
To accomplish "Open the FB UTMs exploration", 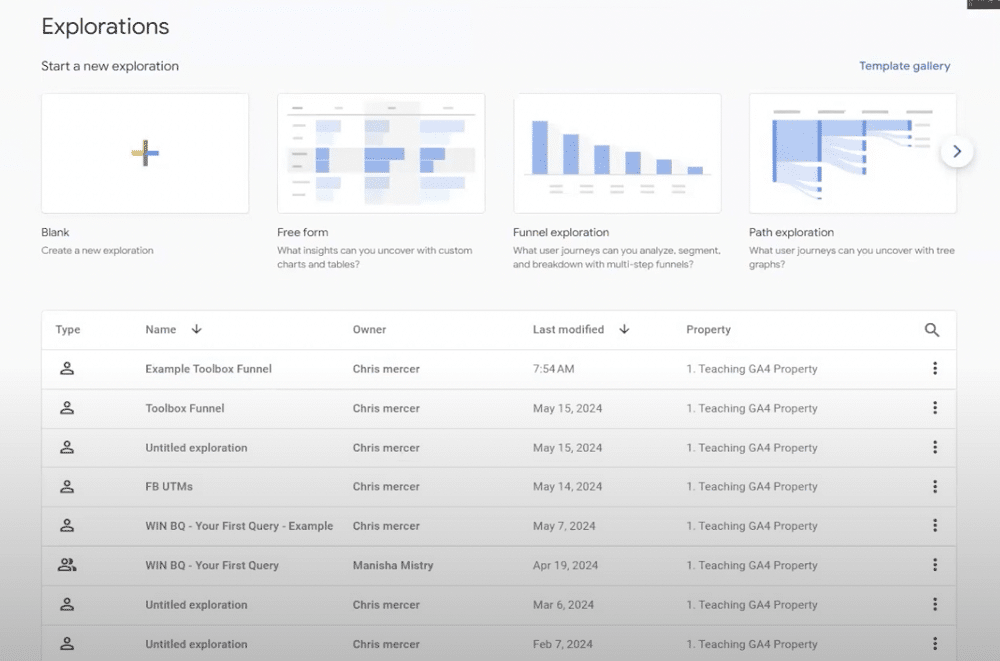I will tap(169, 487).
